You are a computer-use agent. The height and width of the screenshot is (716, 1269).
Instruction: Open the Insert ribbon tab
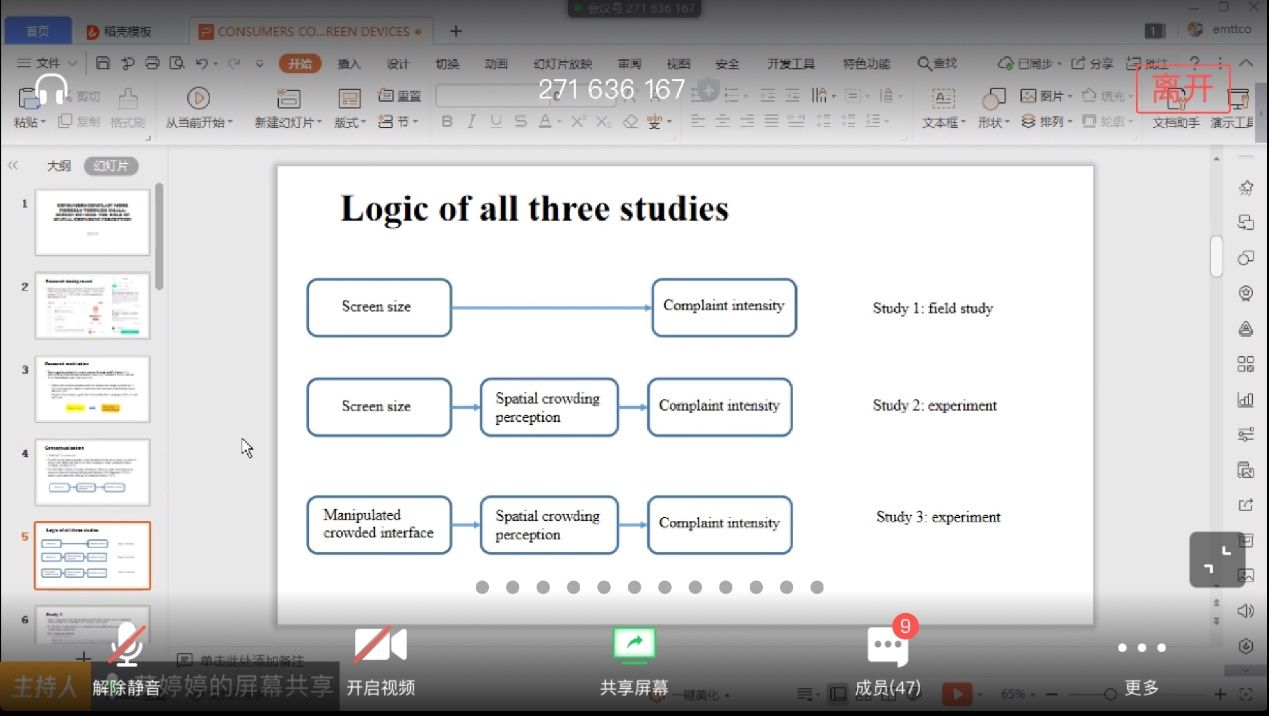[349, 64]
